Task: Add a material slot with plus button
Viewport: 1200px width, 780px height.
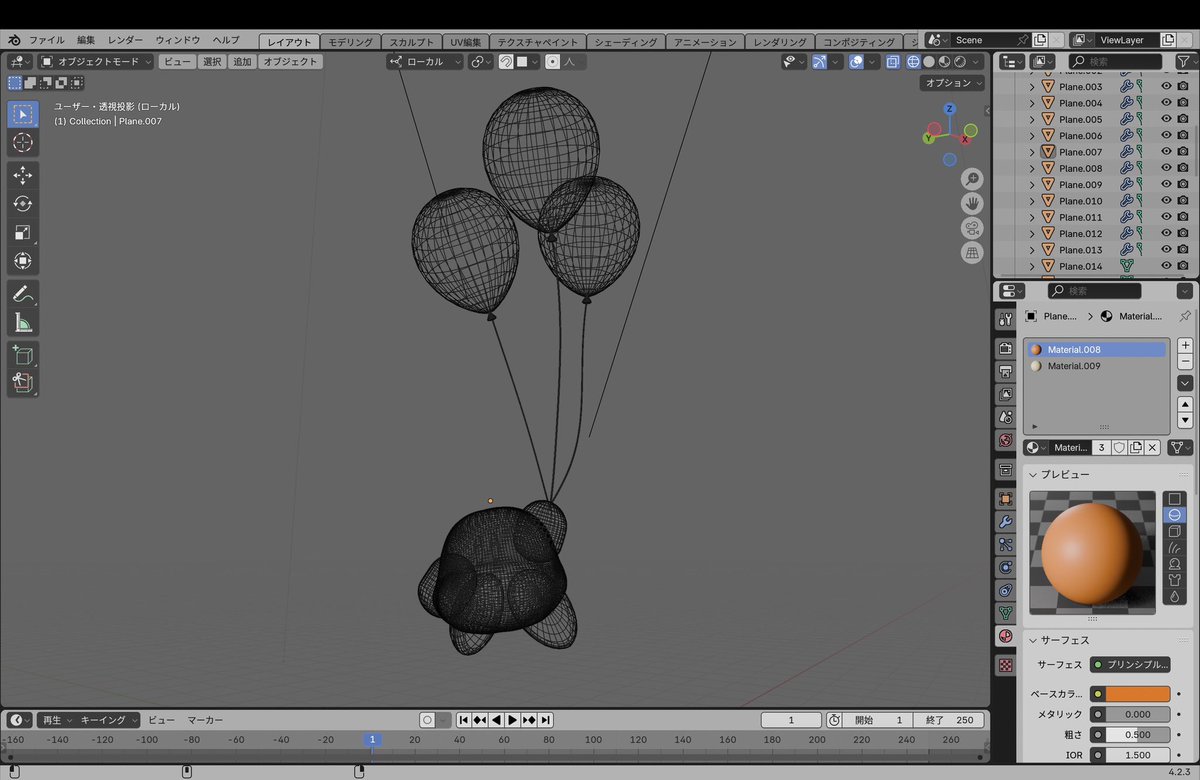Action: pos(1185,345)
